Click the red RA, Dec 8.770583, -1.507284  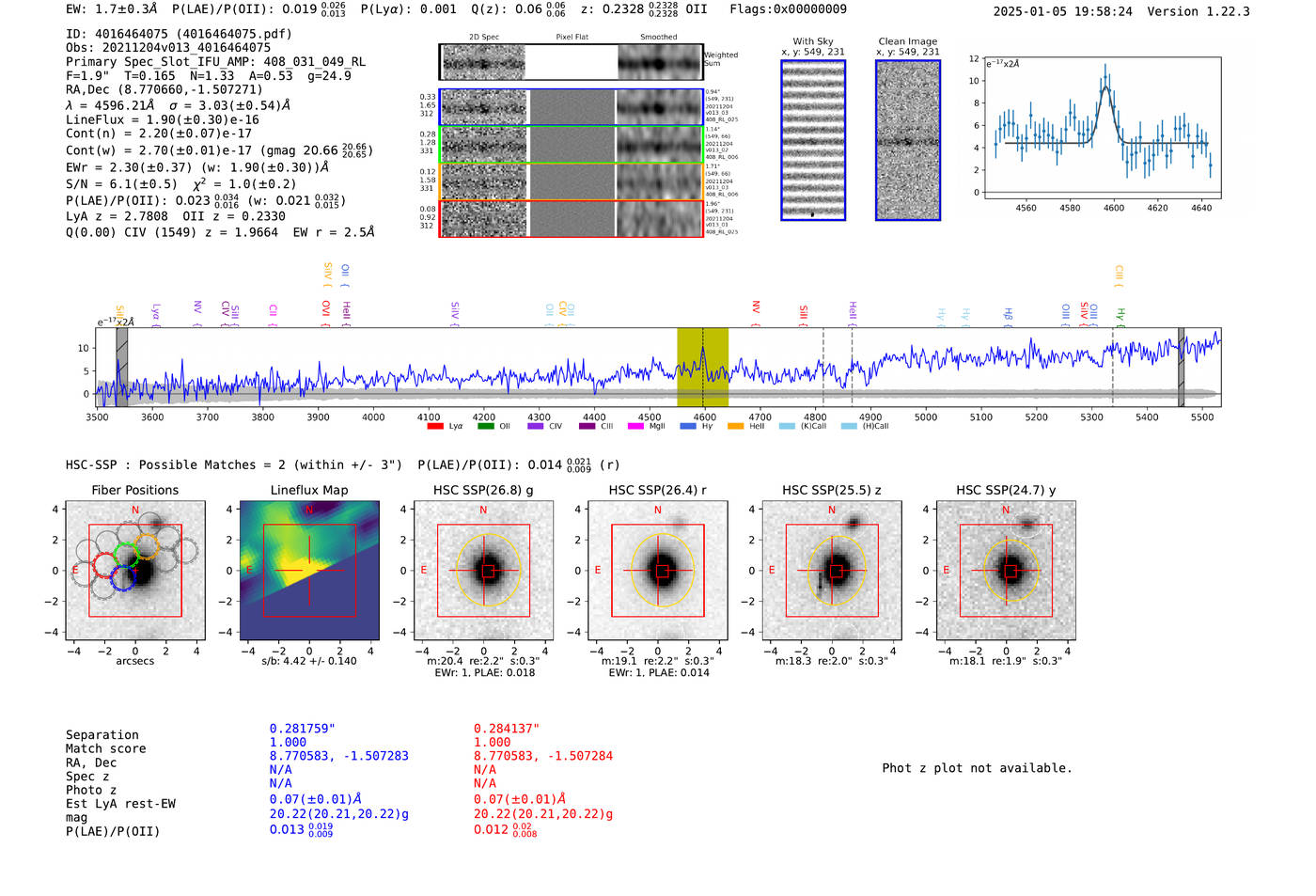pos(543,756)
